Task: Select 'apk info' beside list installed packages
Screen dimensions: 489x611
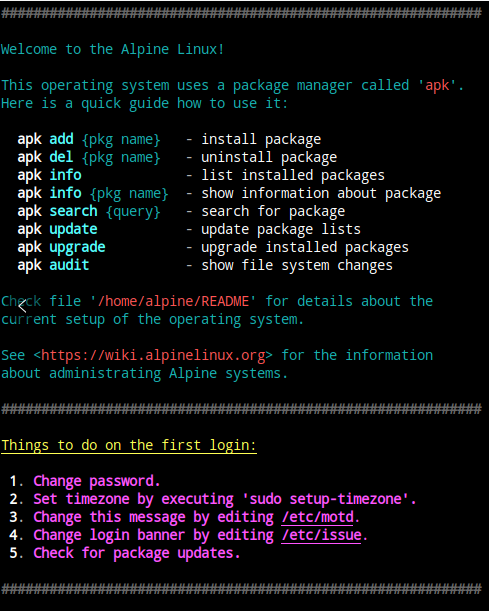Action: click(x=49, y=175)
